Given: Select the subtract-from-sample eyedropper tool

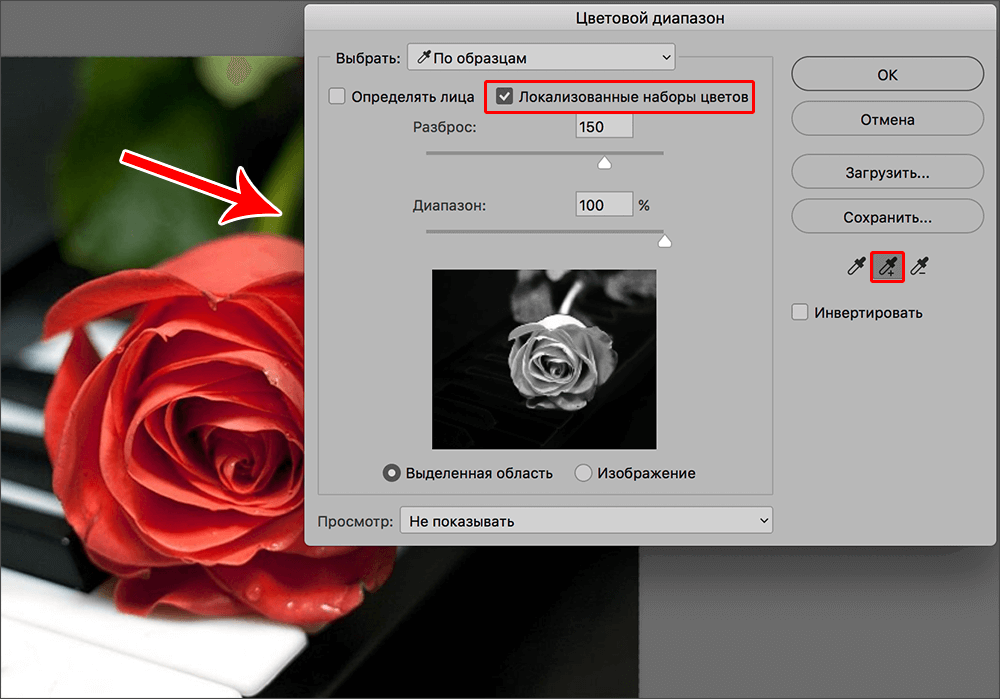Looking at the screenshot, I should (919, 266).
